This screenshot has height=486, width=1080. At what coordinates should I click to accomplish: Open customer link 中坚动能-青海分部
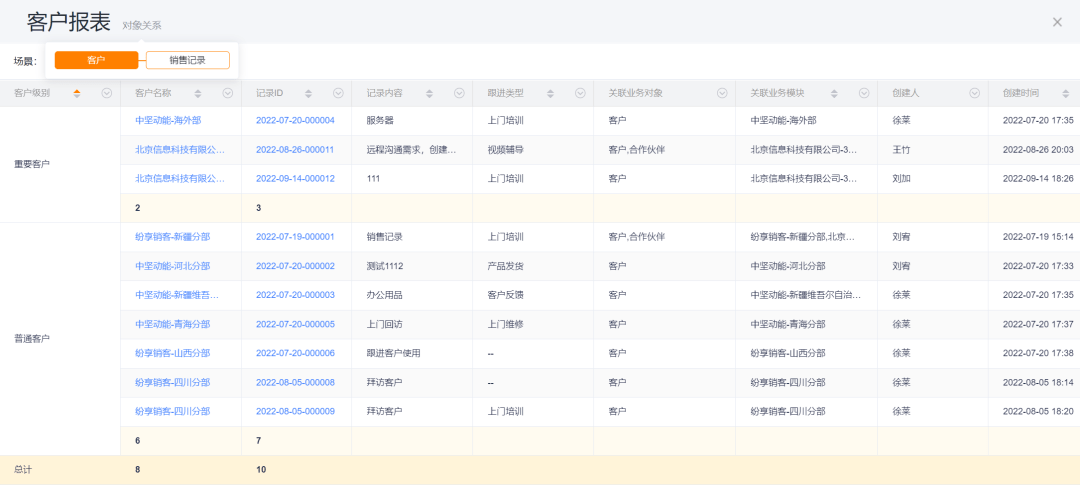173,324
